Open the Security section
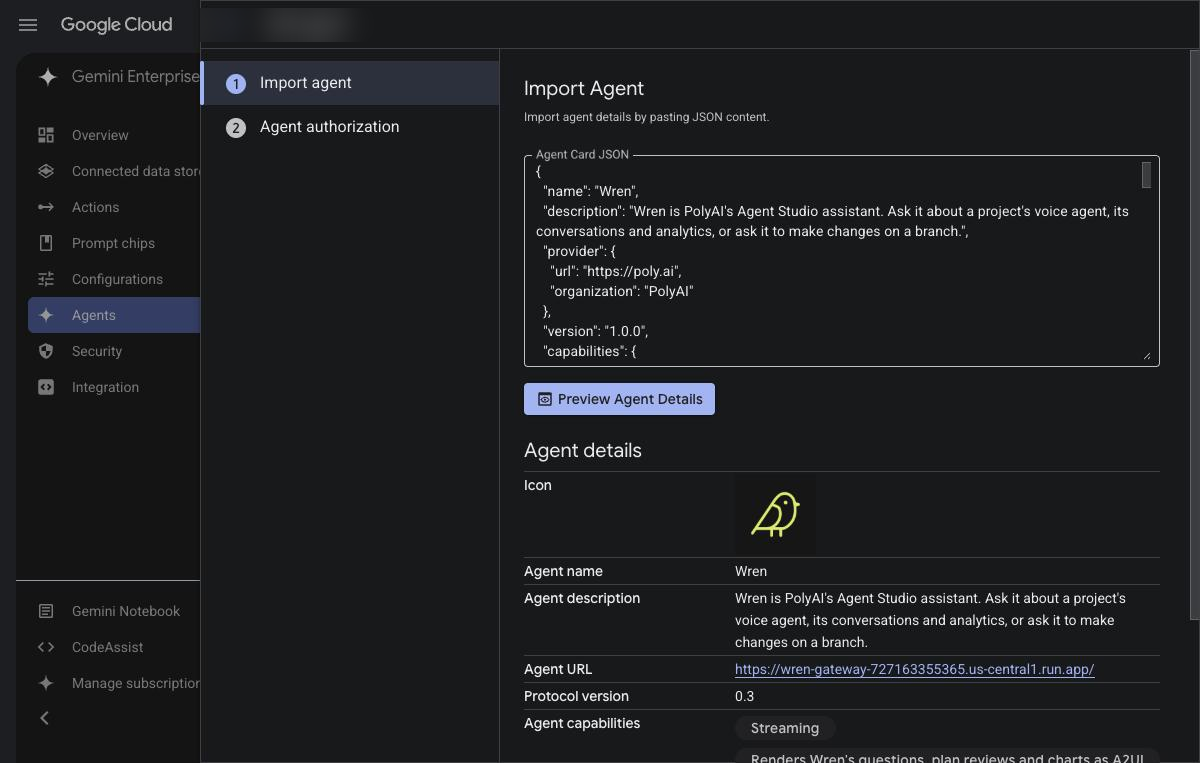 click(x=114, y=351)
